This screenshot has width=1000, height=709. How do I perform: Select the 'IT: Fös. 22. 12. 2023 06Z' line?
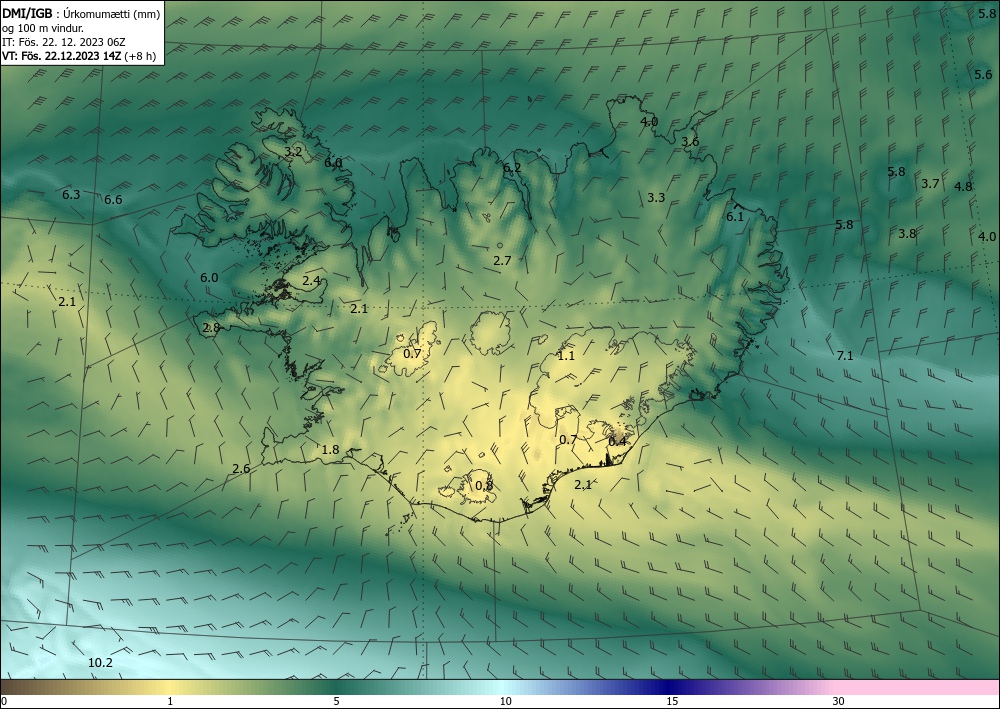(x=64, y=42)
